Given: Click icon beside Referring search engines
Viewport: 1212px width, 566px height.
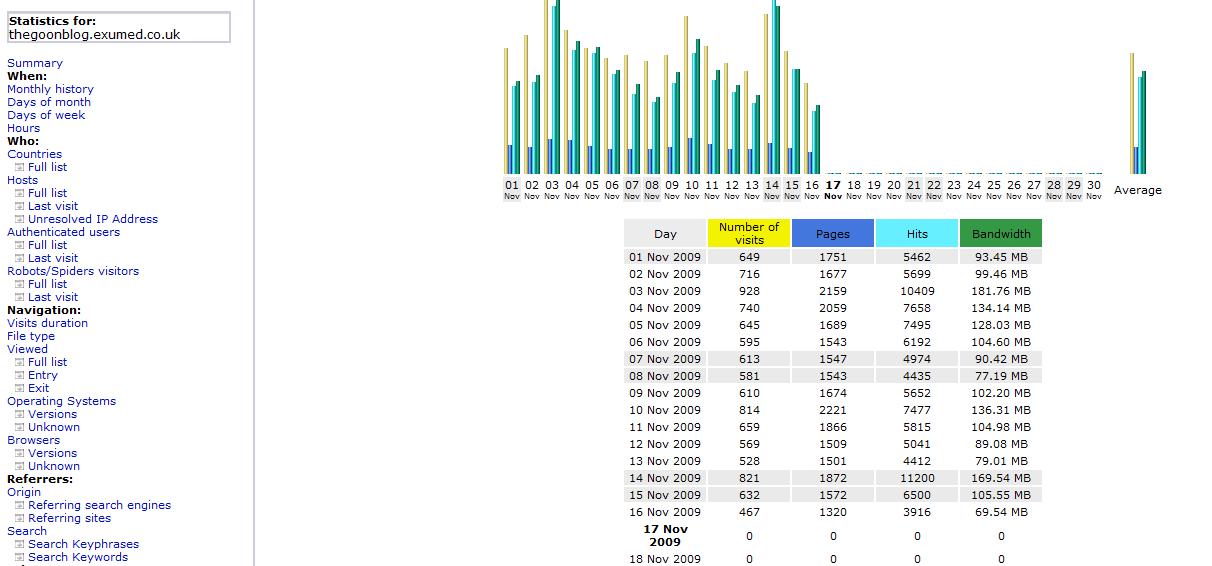Looking at the screenshot, I should pyautogui.click(x=19, y=505).
